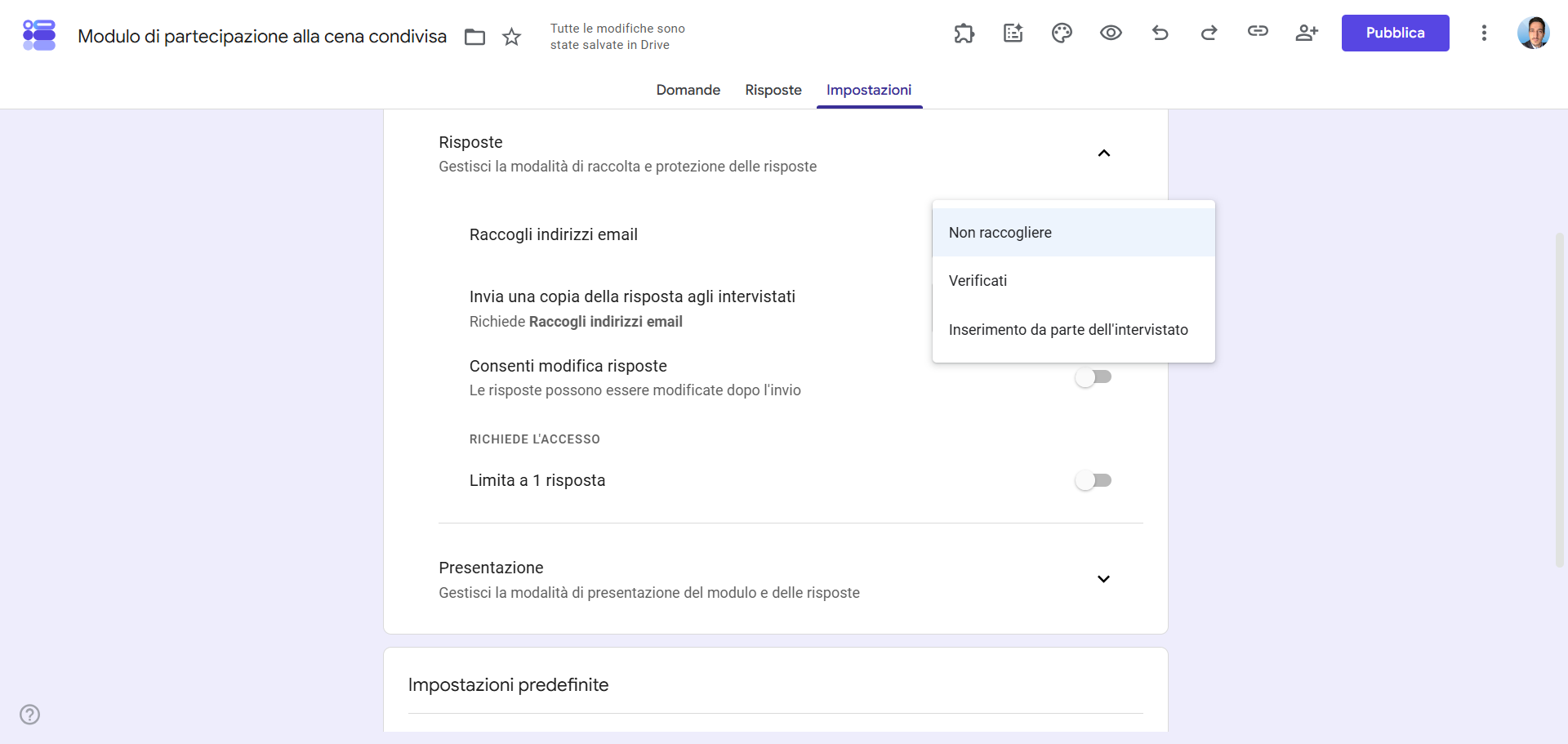1568x744 pixels.
Task: Add collaborators icon
Action: coord(1307,33)
